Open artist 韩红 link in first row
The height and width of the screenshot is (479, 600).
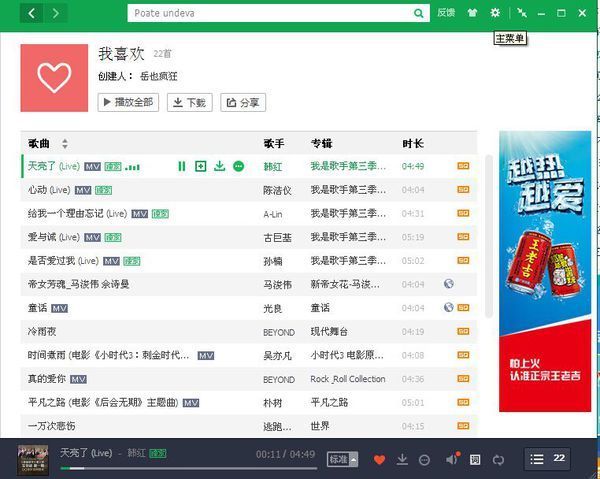pos(273,166)
